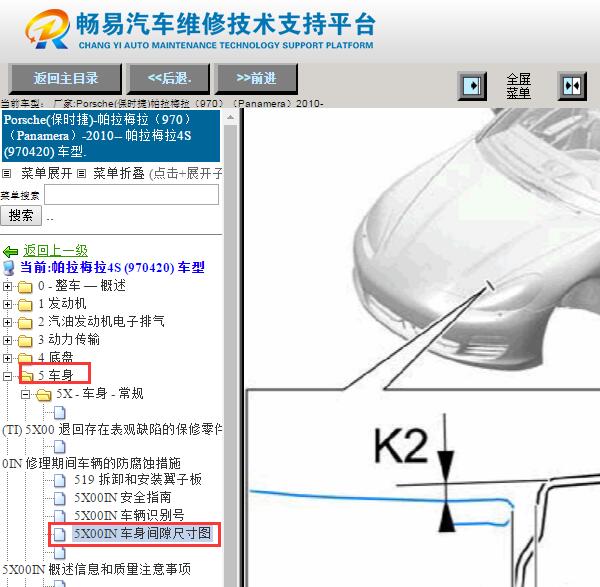The width and height of the screenshot is (600, 587).
Task: Follow the 返回上一级 link
Action: coord(55,251)
